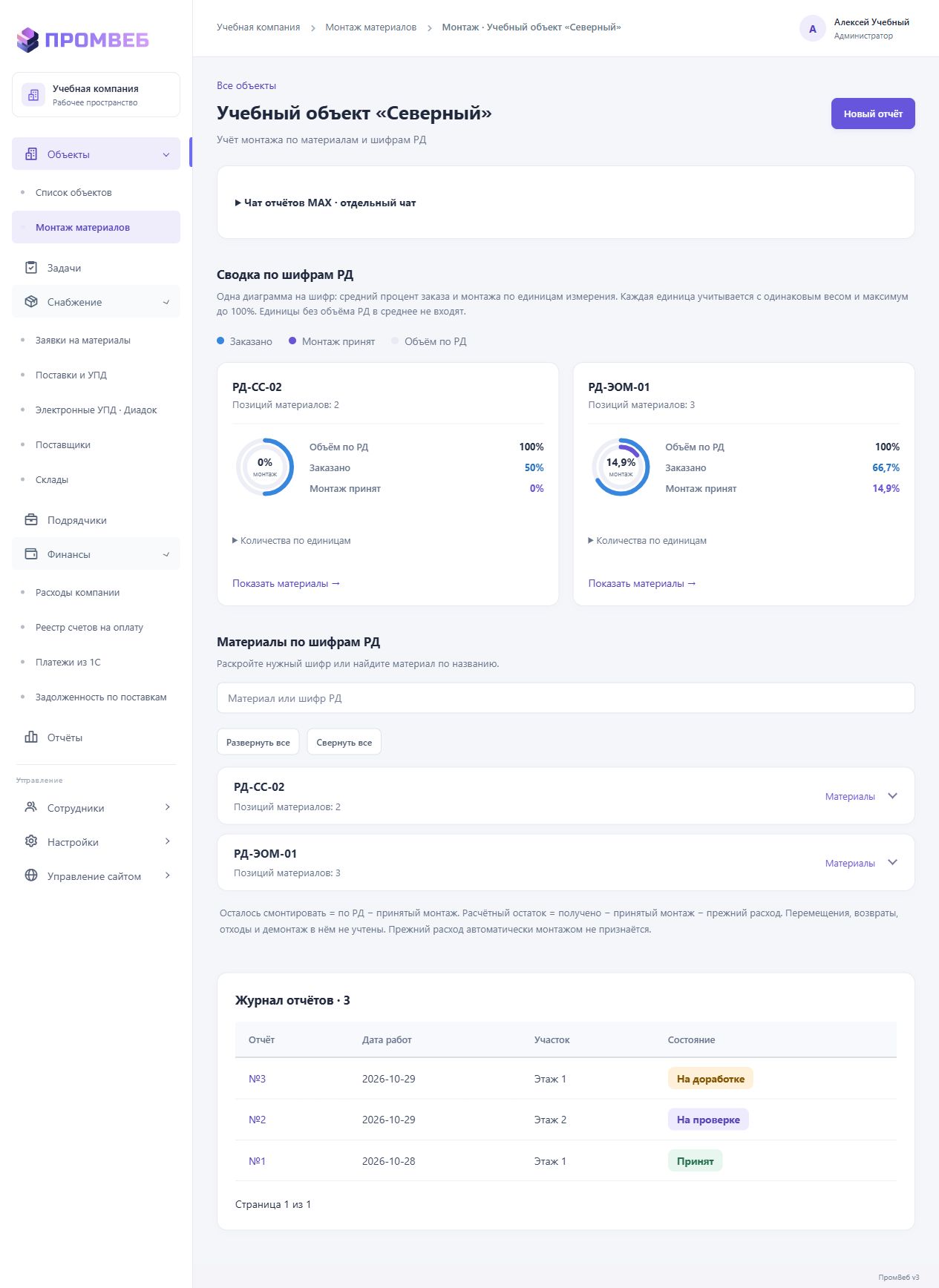
Task: Click the Материалы link for РД-ЭОМ-01
Action: pyautogui.click(x=850, y=864)
